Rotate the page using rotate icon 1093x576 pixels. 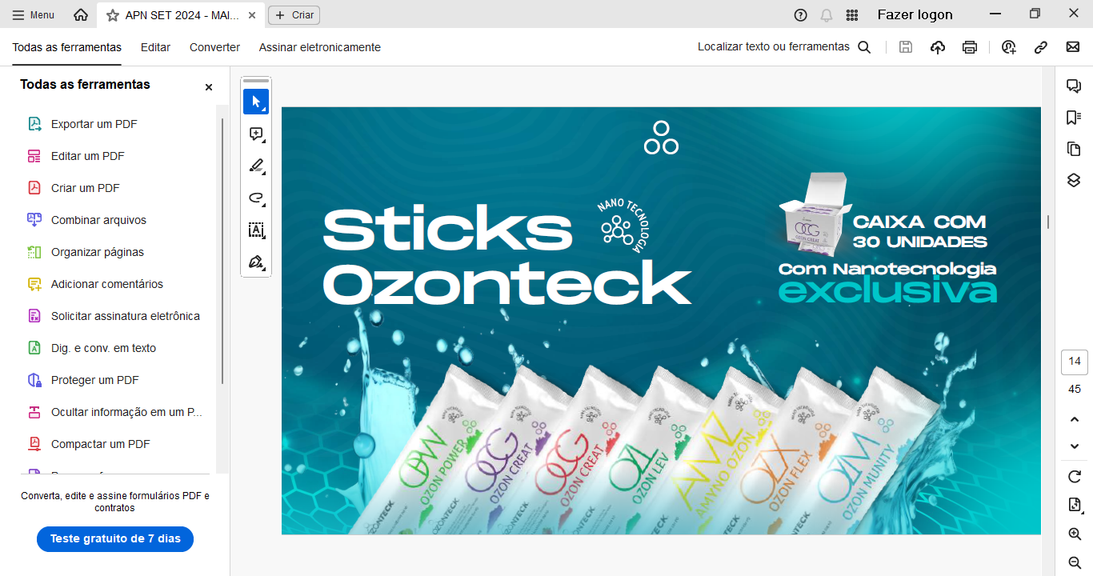tap(1074, 477)
